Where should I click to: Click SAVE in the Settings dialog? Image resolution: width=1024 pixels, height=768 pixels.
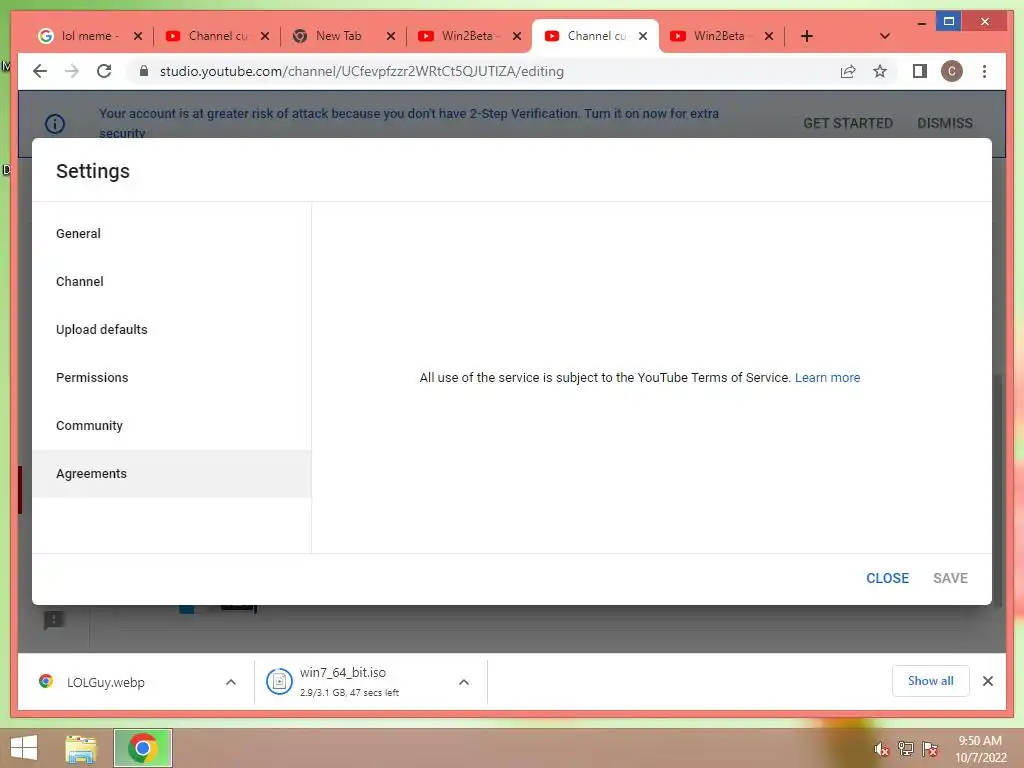950,578
